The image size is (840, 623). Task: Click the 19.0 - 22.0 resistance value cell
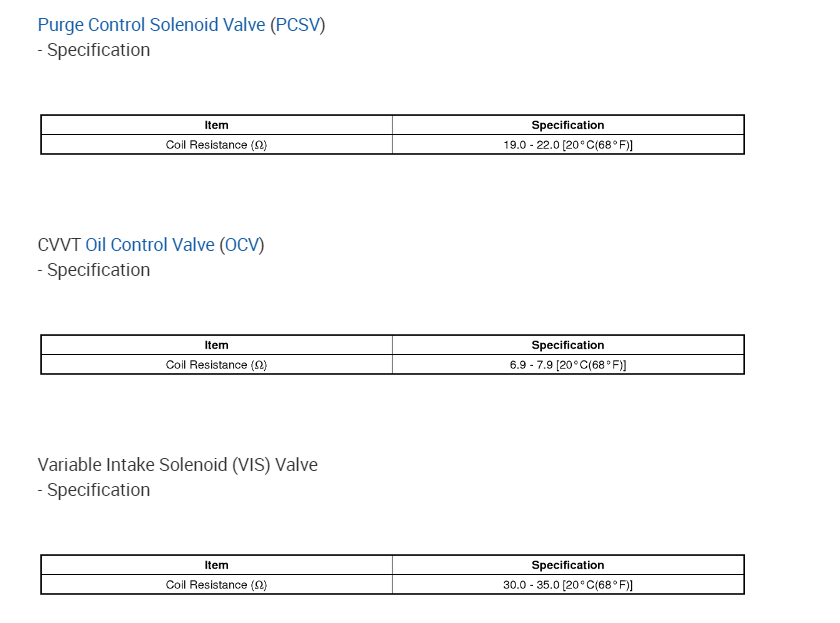pos(568,145)
